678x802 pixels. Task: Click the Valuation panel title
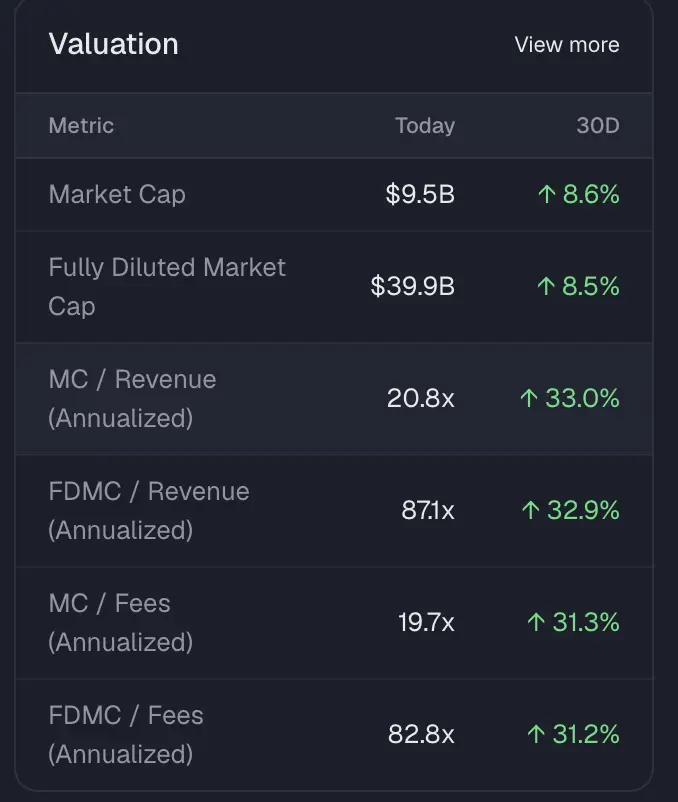click(113, 44)
